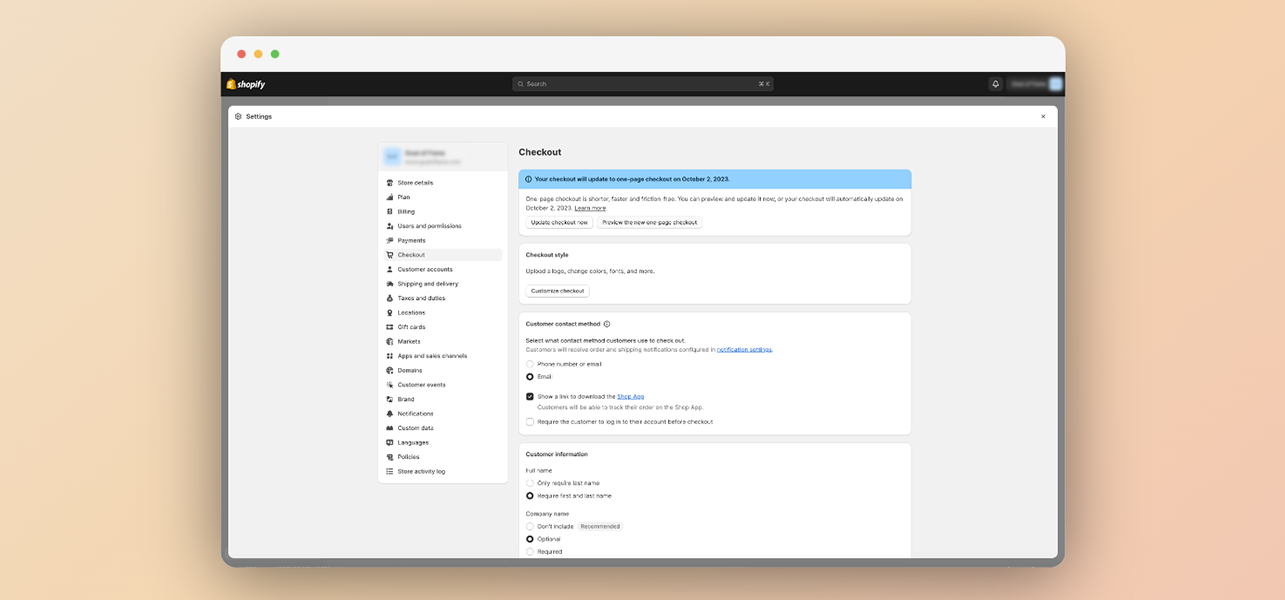Open notifications with the bell icon

[x=995, y=84]
